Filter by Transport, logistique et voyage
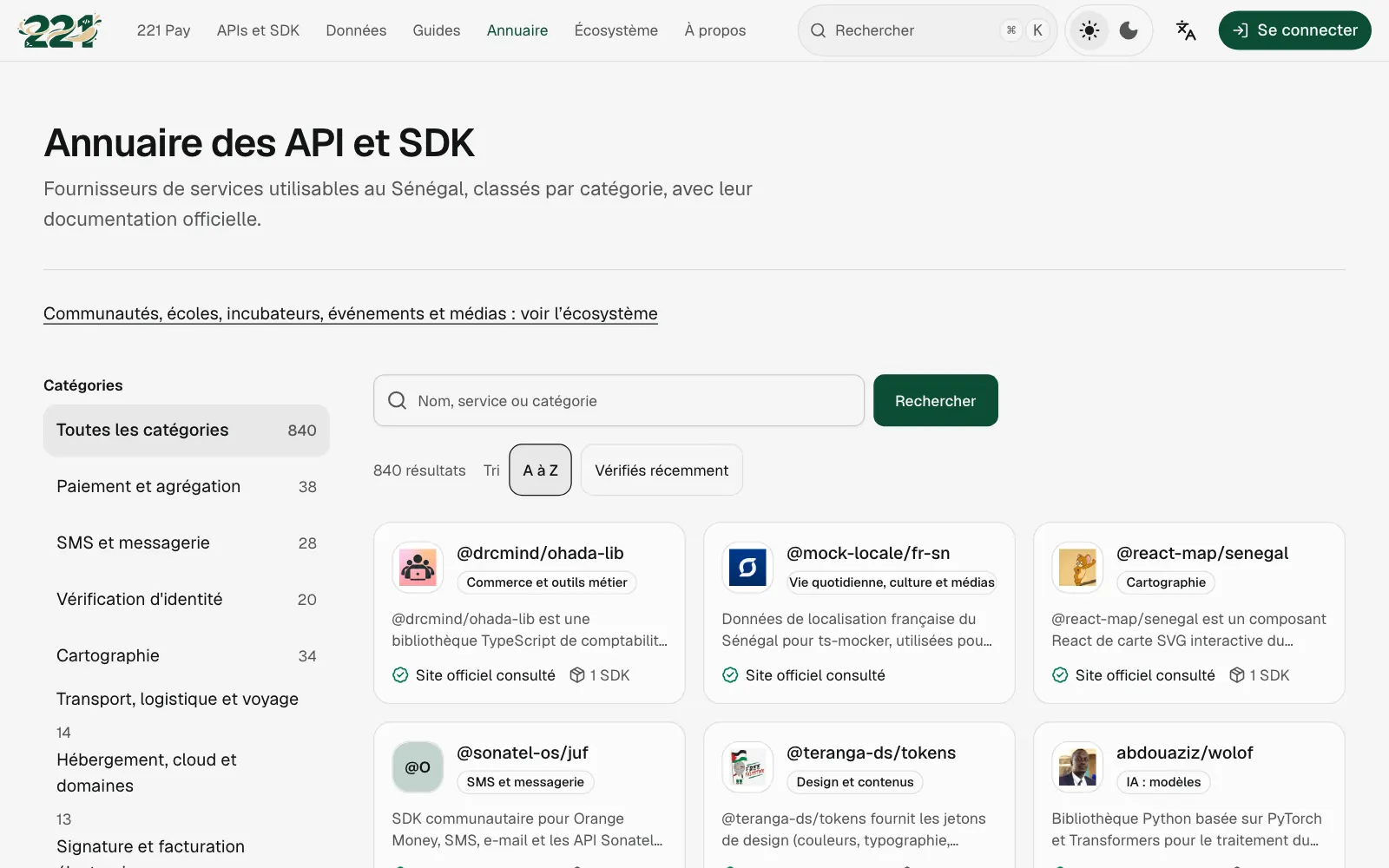Image resolution: width=1389 pixels, height=868 pixels. pyautogui.click(x=187, y=714)
